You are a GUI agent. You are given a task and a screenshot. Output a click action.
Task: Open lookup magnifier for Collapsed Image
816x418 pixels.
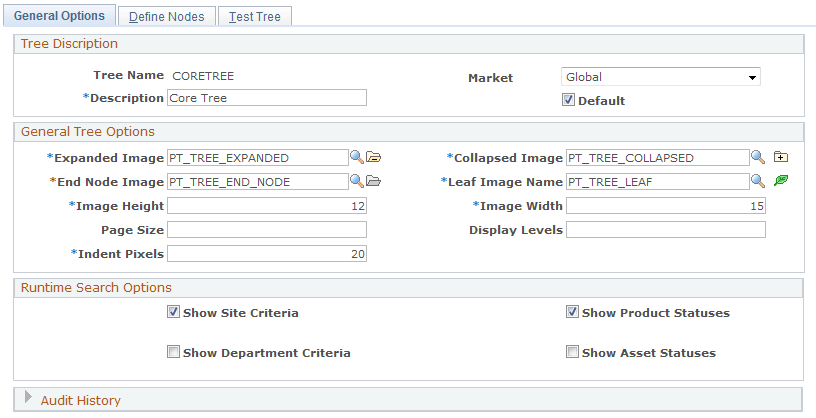758,157
